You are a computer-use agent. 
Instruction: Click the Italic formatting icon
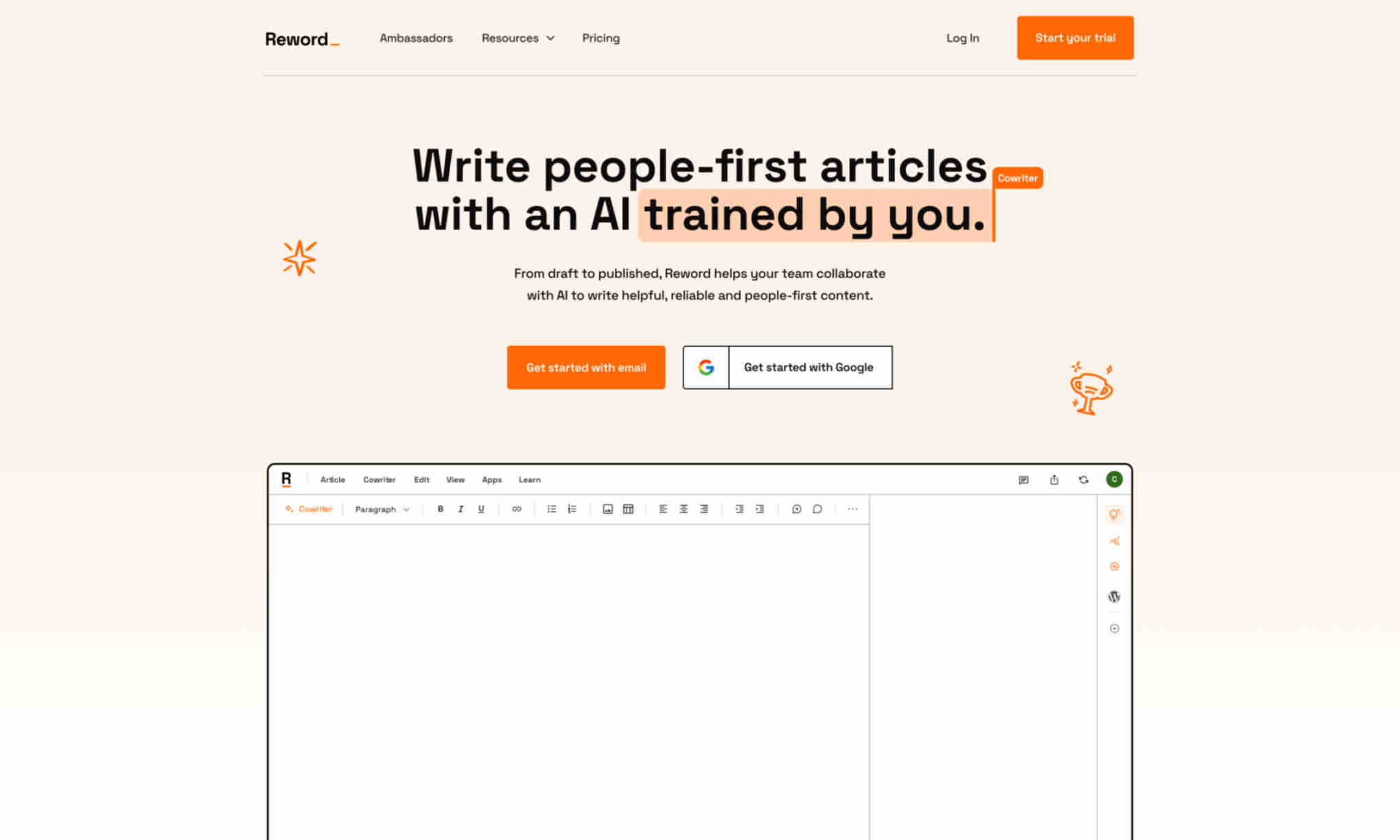[x=460, y=509]
